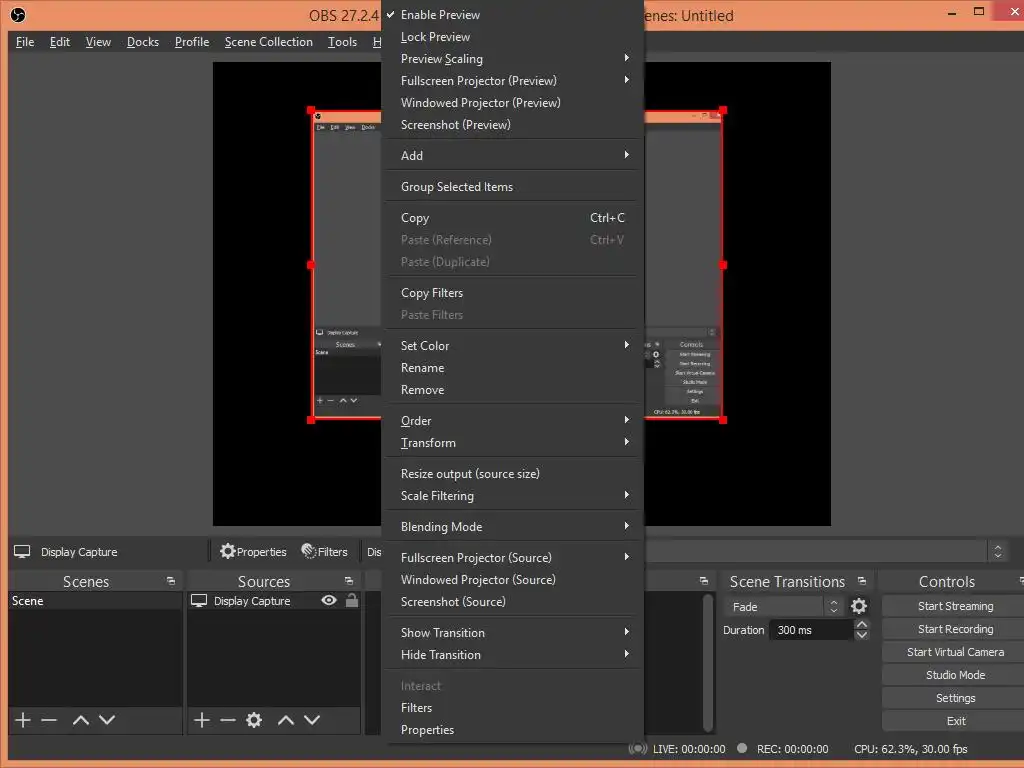Screen dimensions: 1024x768
Task: Move scene up in Scenes list
Action: tap(81, 720)
